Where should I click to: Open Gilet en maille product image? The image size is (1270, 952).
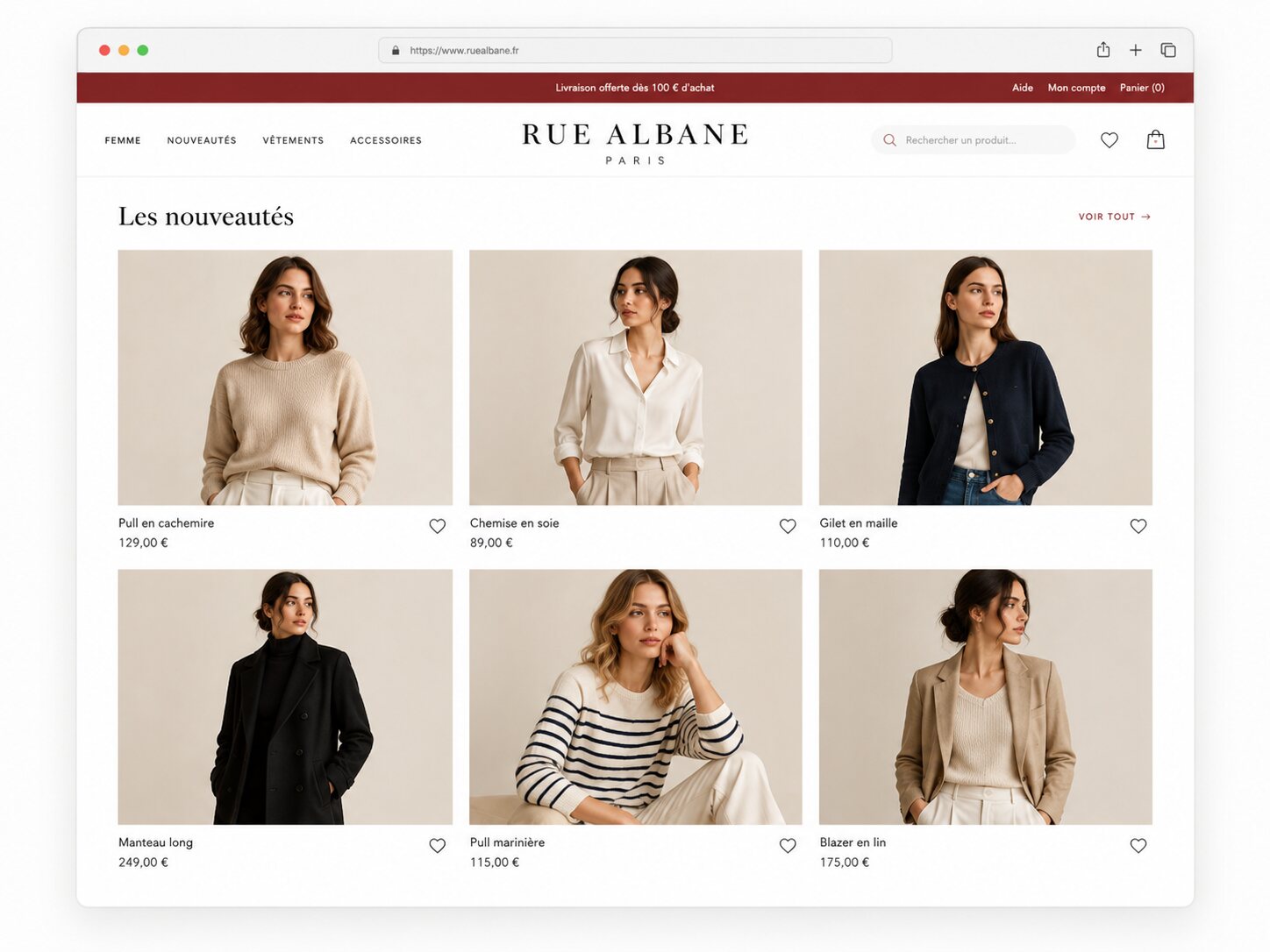(x=986, y=378)
